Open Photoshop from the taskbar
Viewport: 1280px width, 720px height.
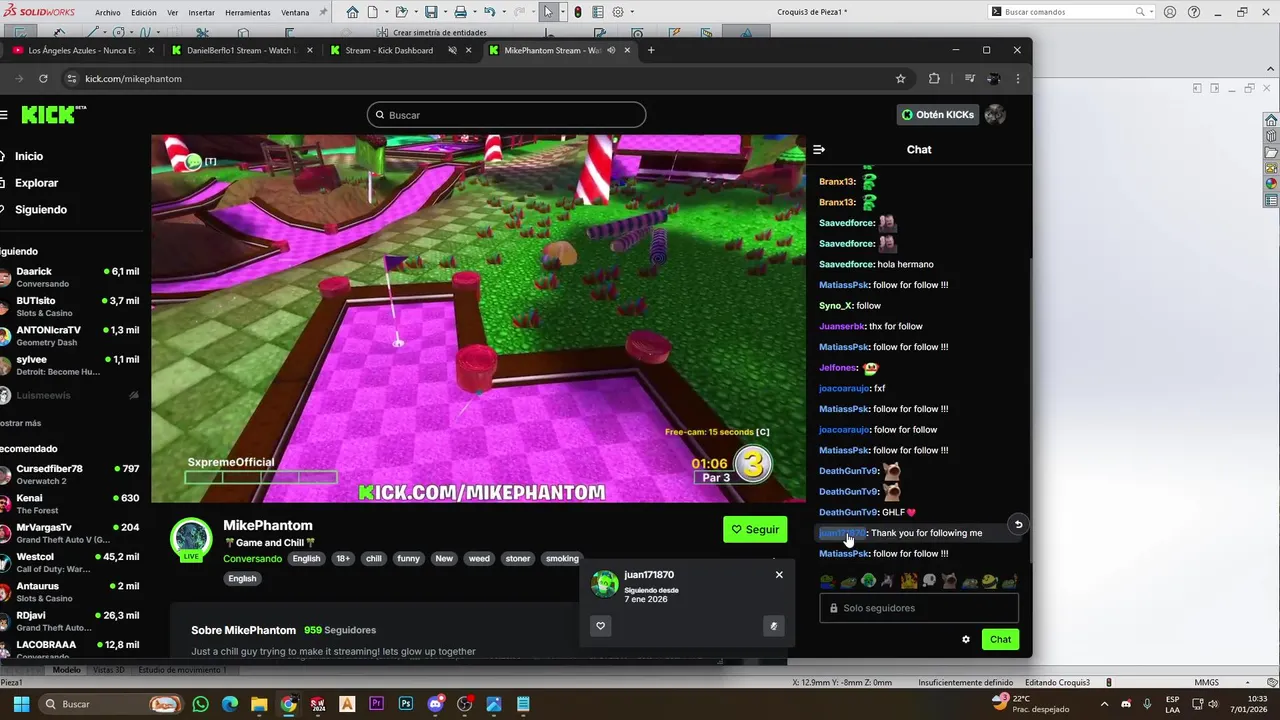coord(405,704)
